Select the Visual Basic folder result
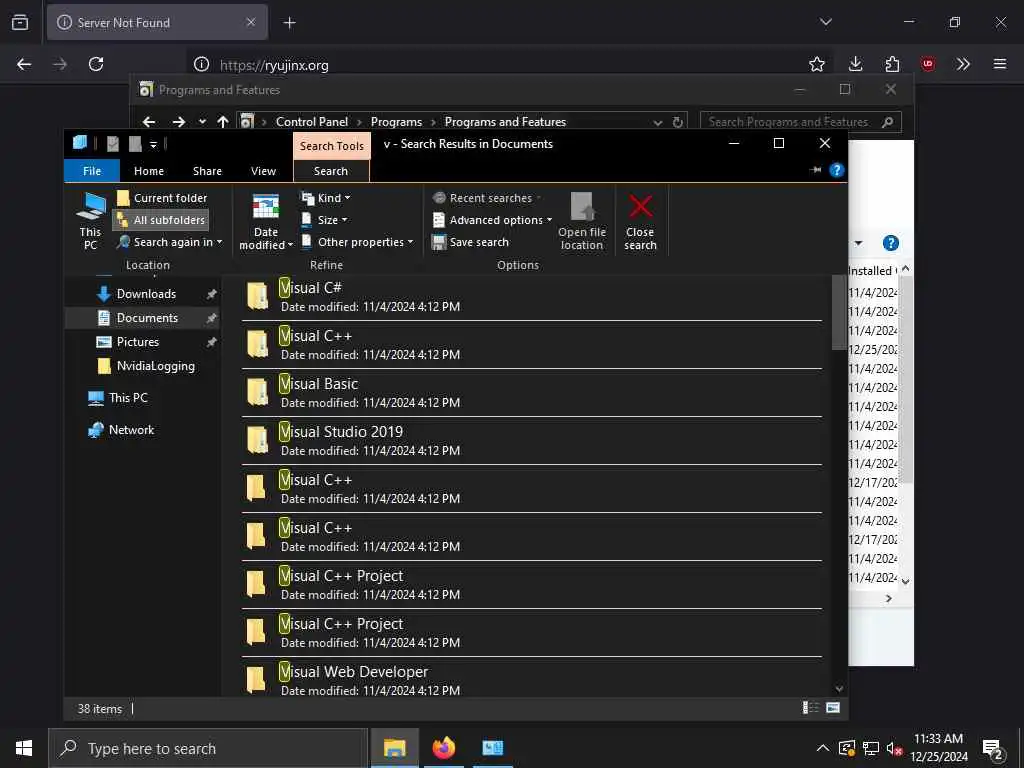The width and height of the screenshot is (1024, 768). click(x=532, y=392)
